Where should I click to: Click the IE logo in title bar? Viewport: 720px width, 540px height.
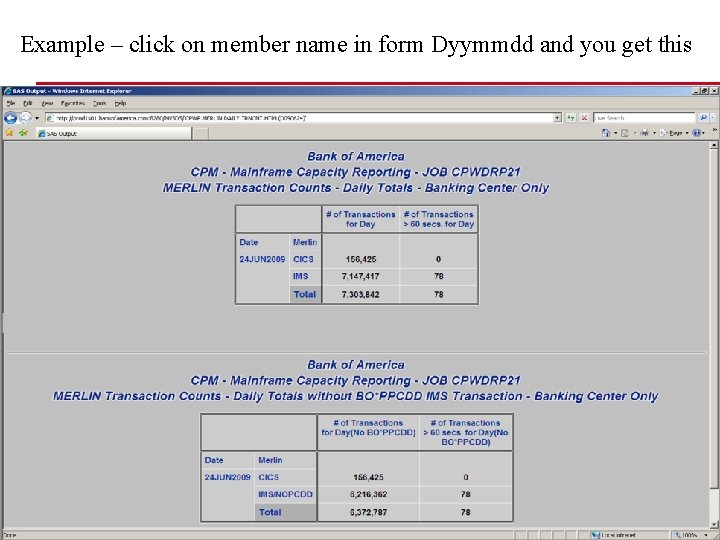click(7, 91)
